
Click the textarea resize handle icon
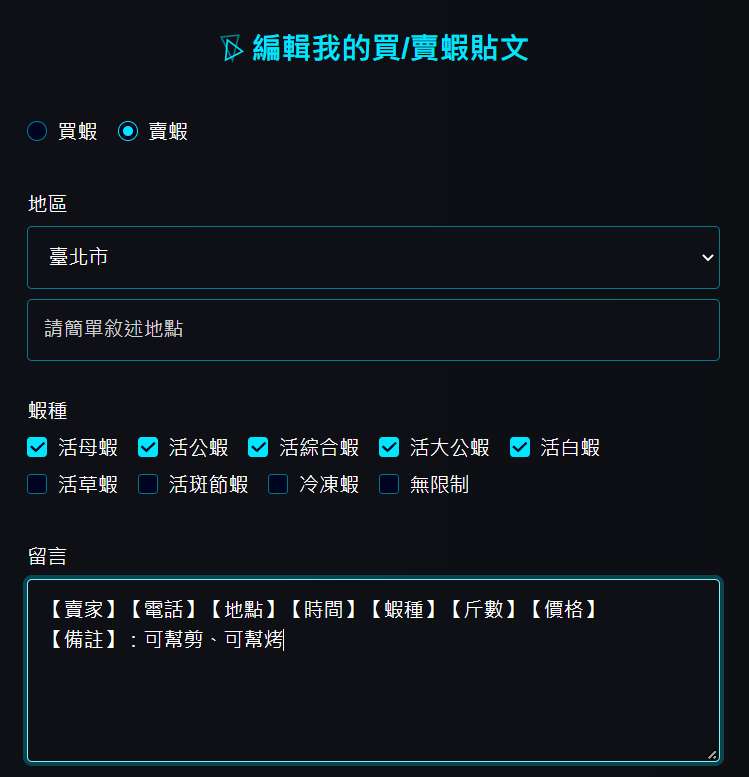point(712,755)
